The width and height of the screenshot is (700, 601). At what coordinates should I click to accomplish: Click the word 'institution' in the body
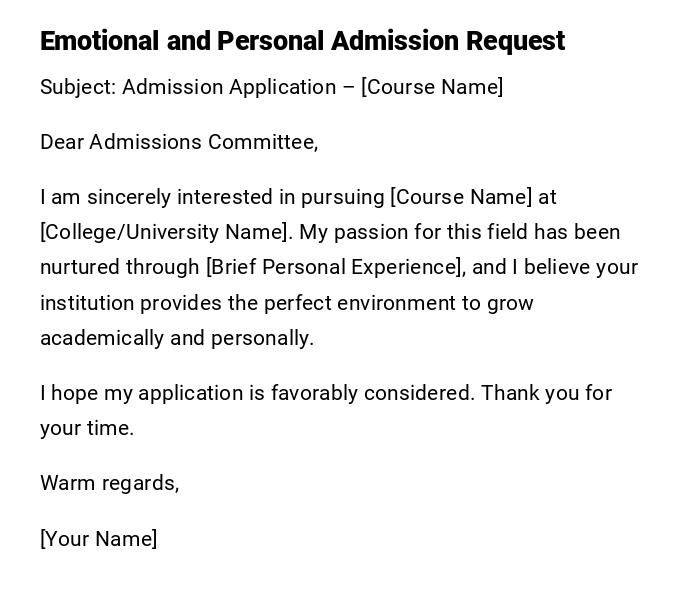[87, 303]
